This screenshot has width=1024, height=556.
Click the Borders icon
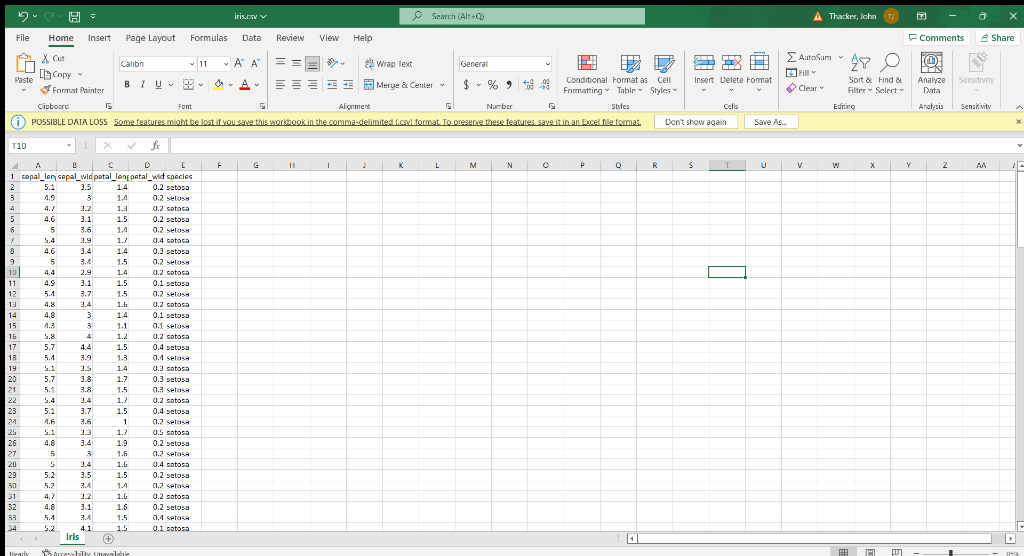[188, 84]
